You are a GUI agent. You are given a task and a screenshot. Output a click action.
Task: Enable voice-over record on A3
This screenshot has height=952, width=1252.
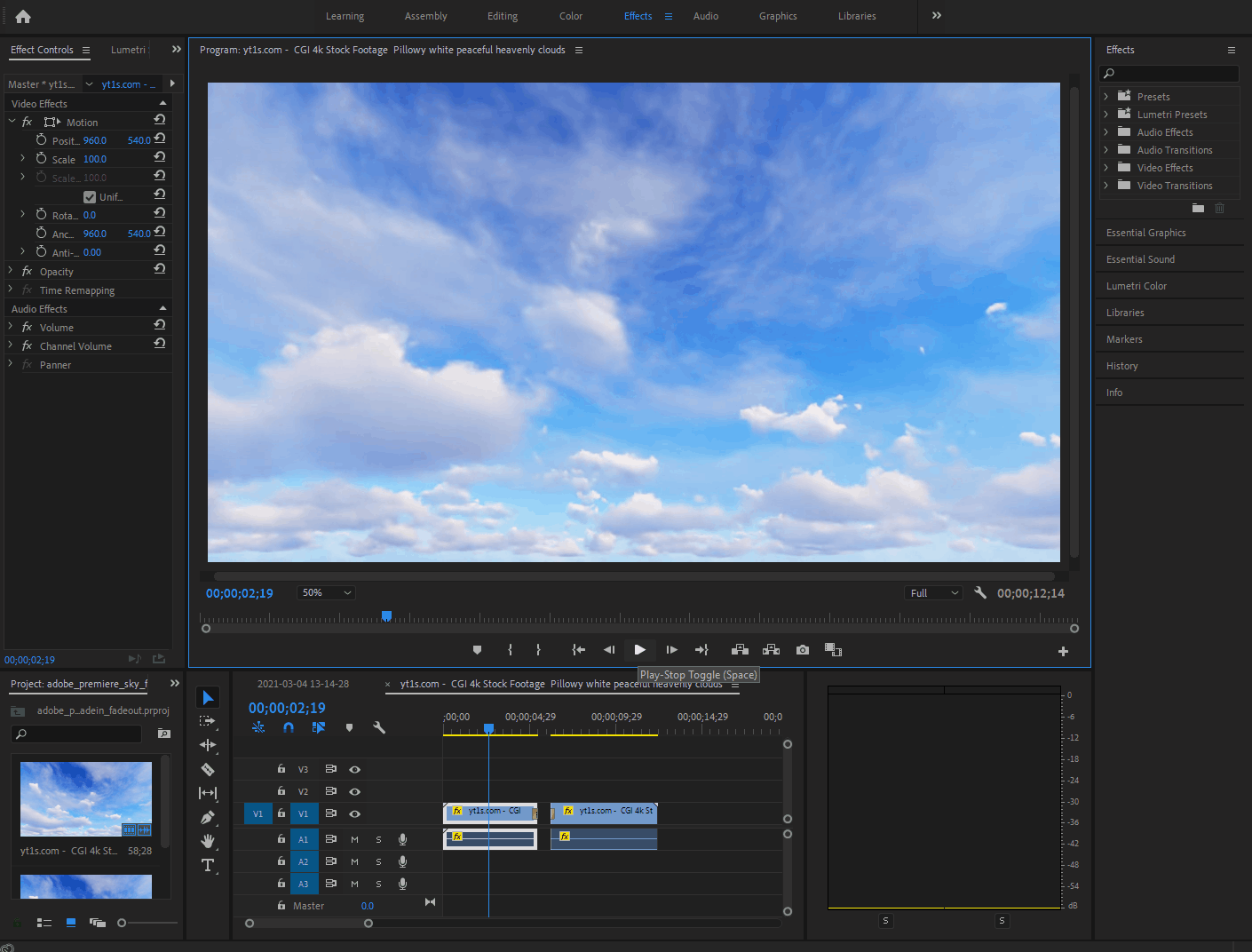(x=402, y=884)
